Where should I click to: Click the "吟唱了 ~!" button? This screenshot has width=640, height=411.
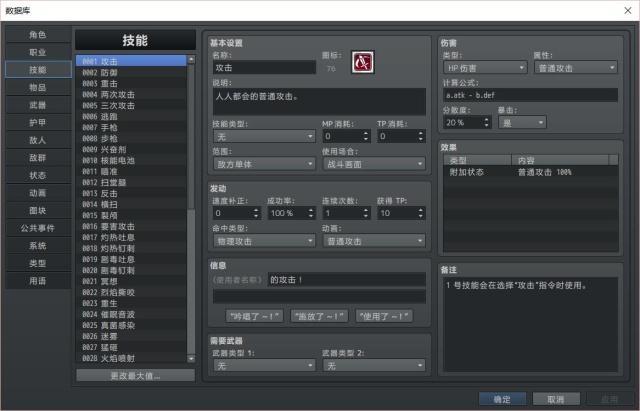[x=254, y=316]
